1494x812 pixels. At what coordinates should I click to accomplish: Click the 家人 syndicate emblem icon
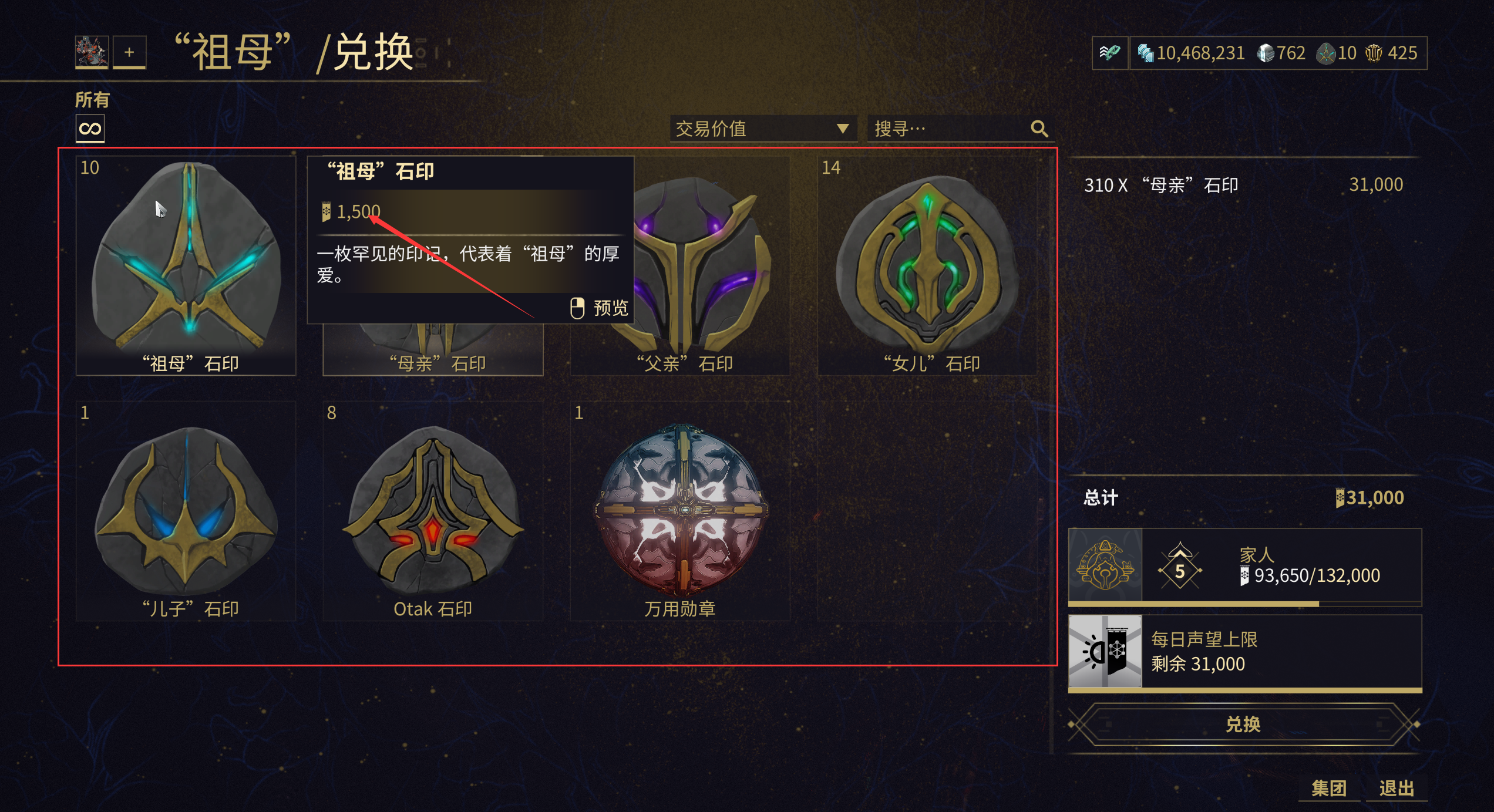click(x=1105, y=565)
